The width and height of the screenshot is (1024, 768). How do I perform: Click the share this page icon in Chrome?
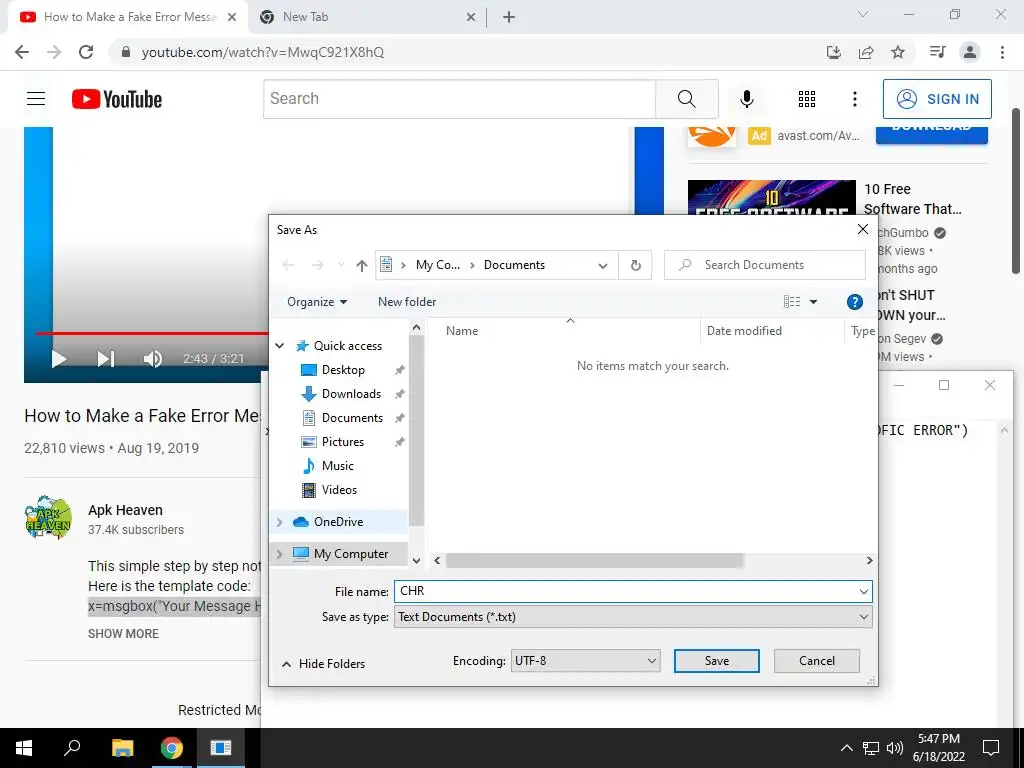click(x=866, y=52)
